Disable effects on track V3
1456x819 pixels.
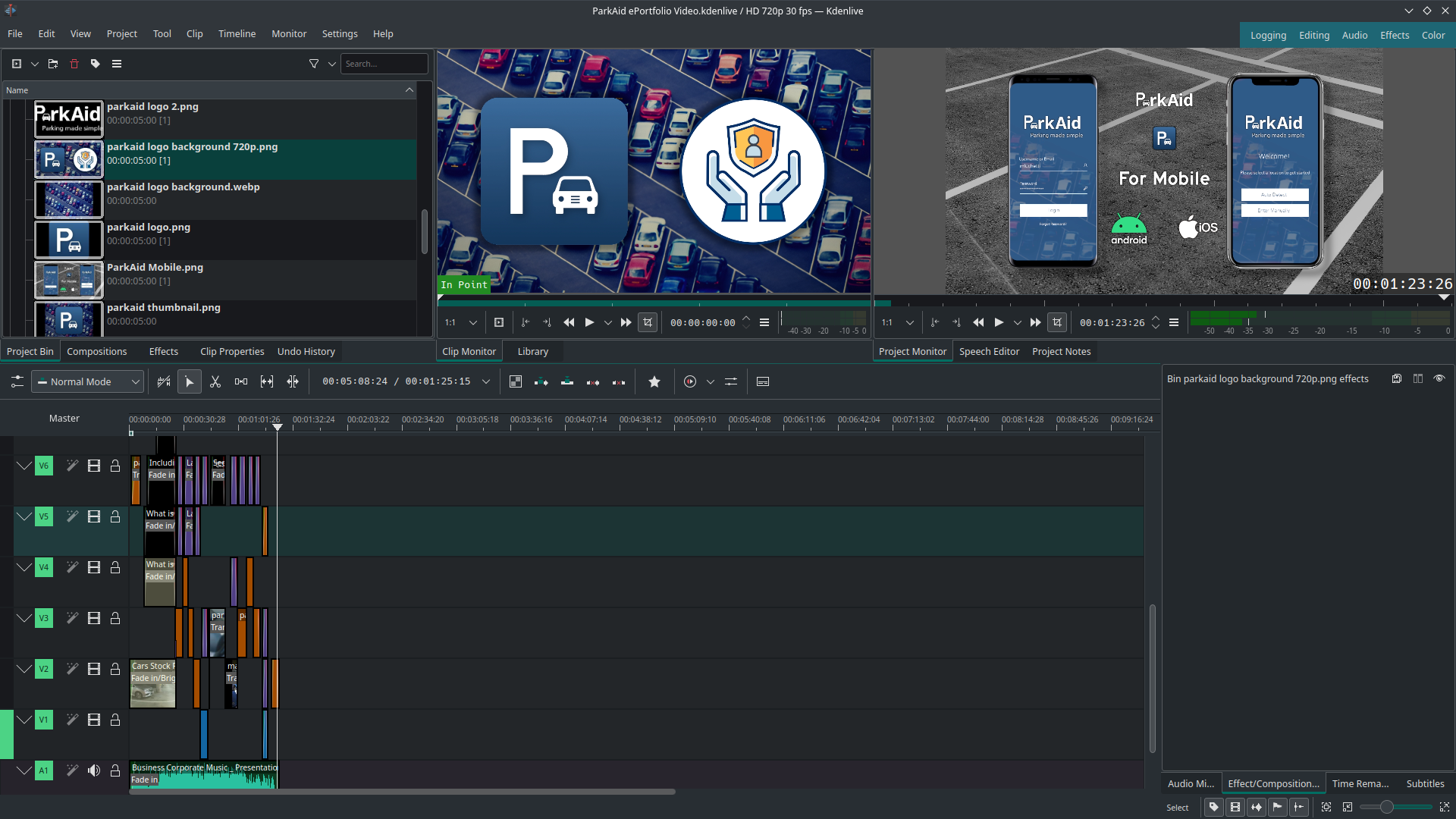click(72, 618)
